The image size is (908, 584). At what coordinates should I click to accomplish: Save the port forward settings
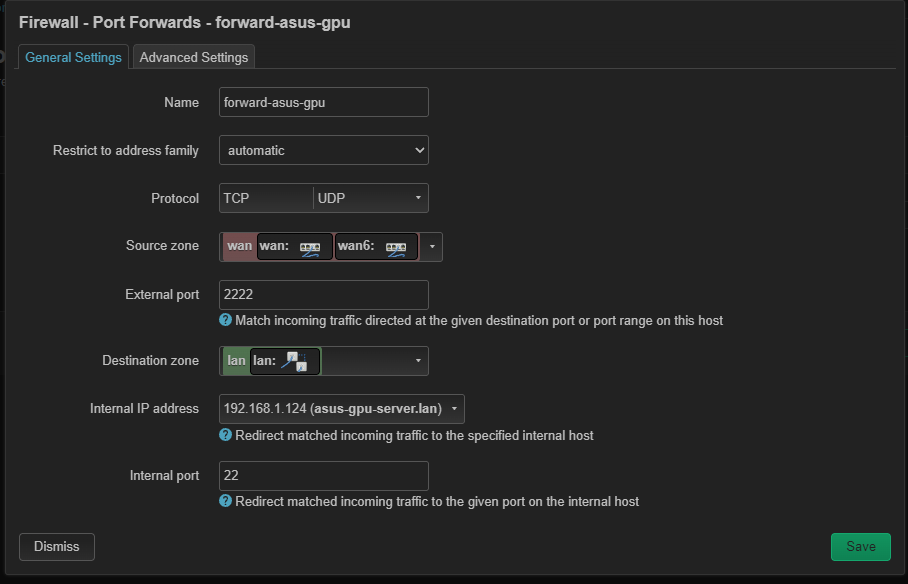(x=861, y=546)
